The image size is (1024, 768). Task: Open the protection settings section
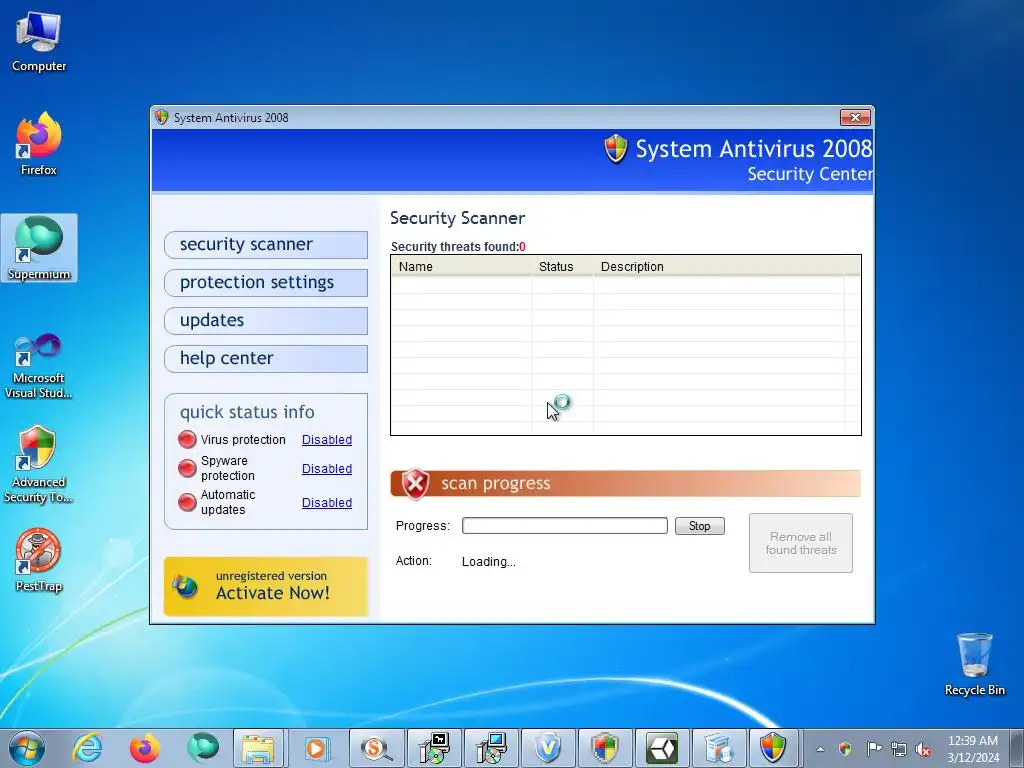pyautogui.click(x=266, y=282)
